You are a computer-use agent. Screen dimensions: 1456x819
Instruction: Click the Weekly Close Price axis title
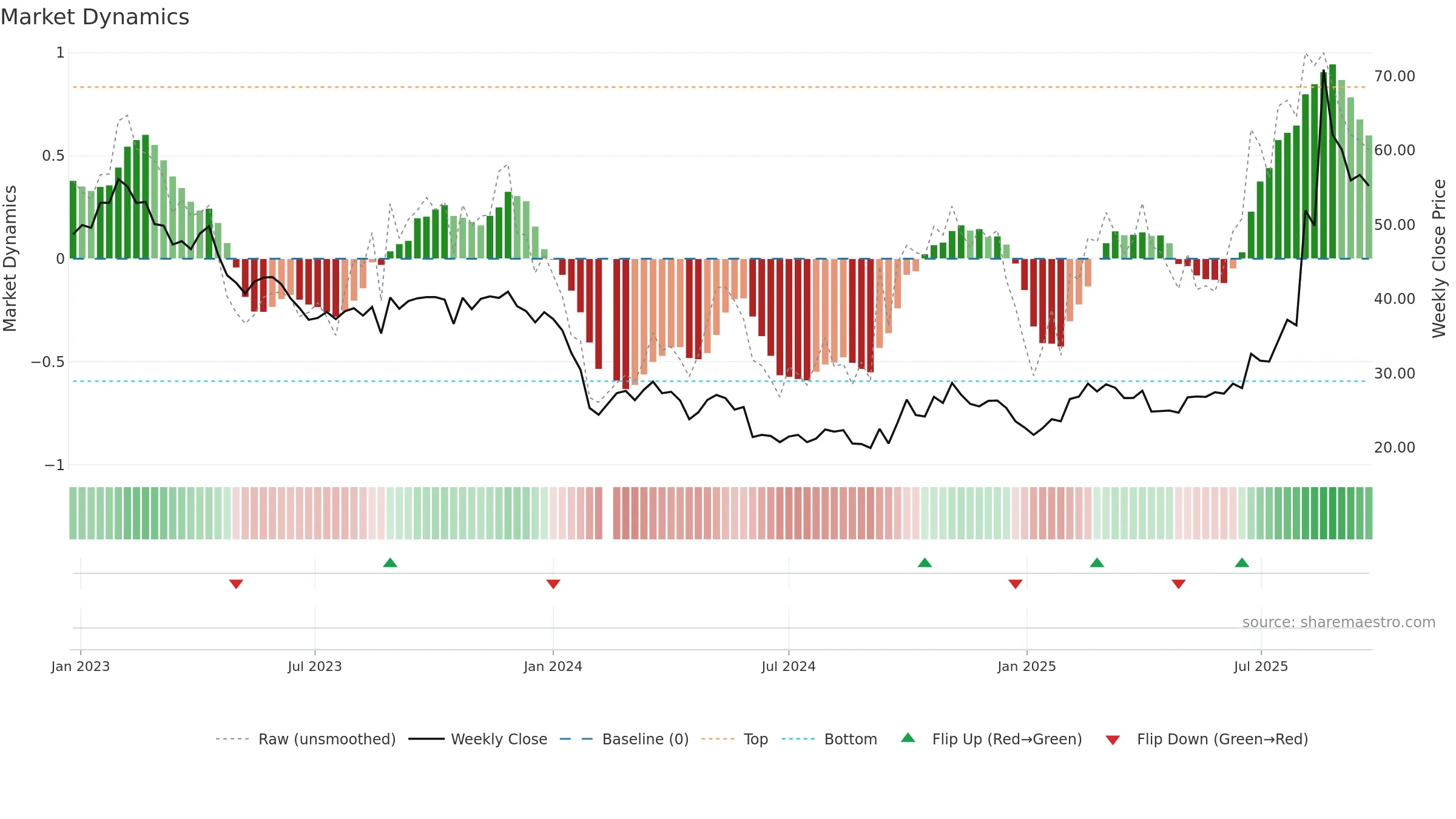click(x=1440, y=258)
